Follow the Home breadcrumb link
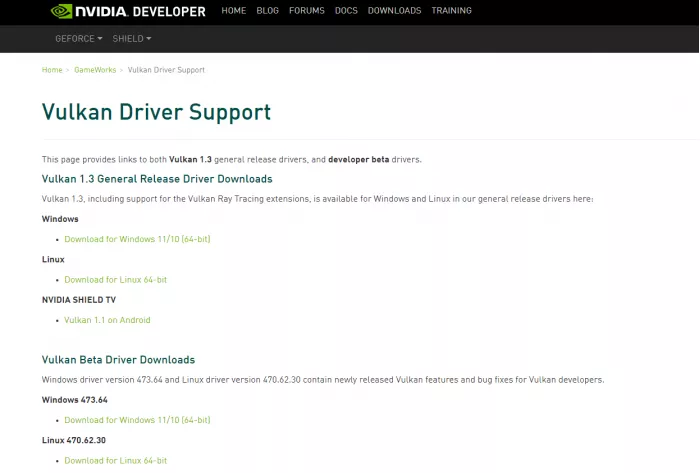This screenshot has width=700, height=473. tap(52, 70)
